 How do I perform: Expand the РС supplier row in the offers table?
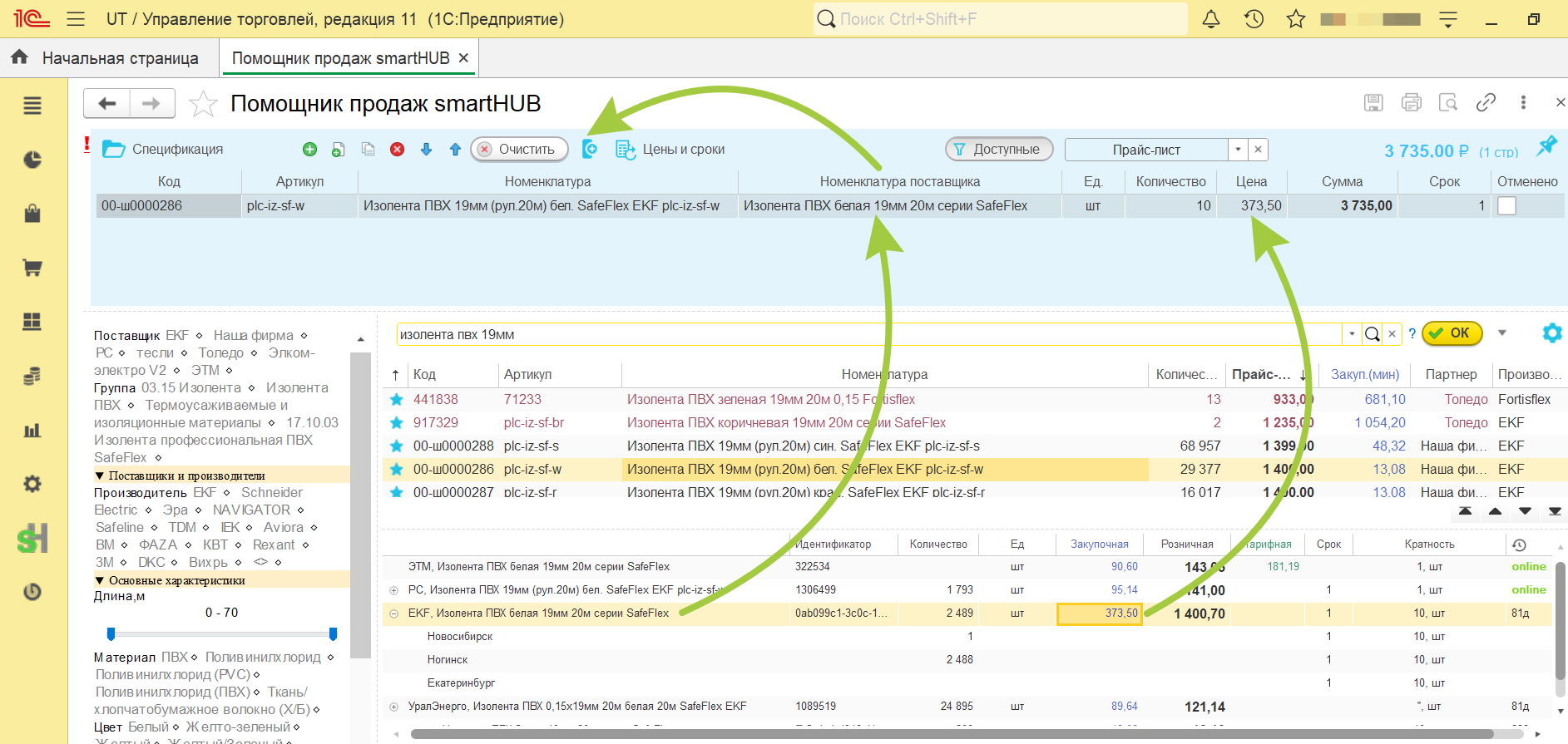[393, 590]
